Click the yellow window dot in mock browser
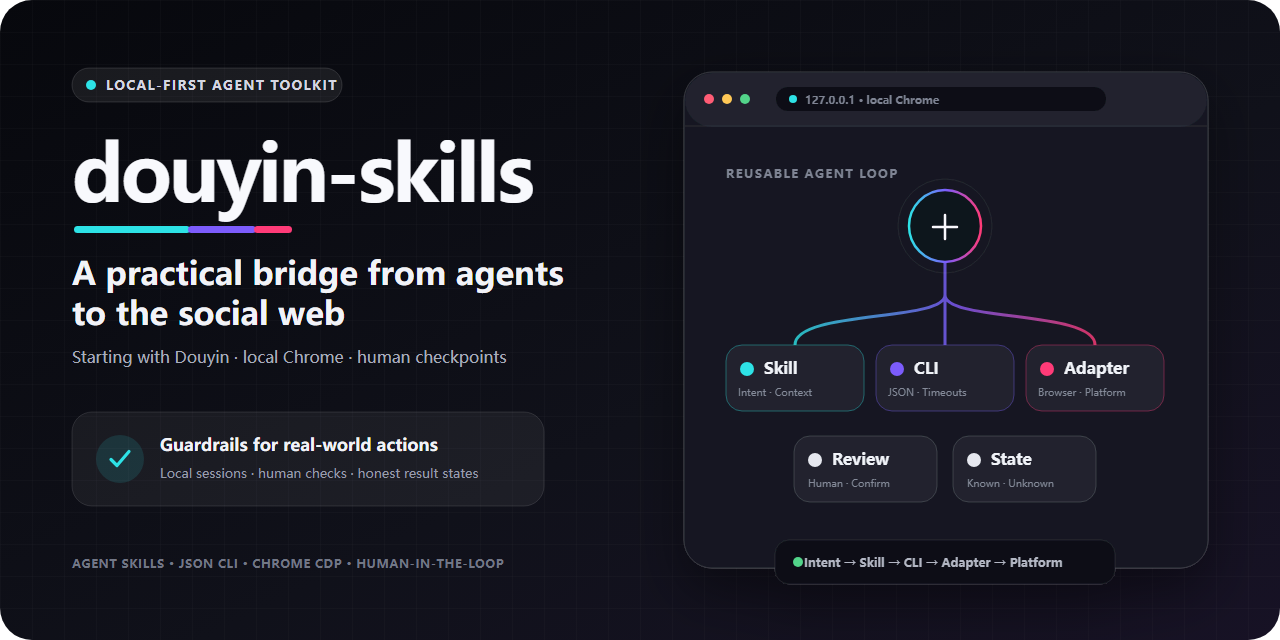This screenshot has width=1280, height=640. (x=727, y=99)
